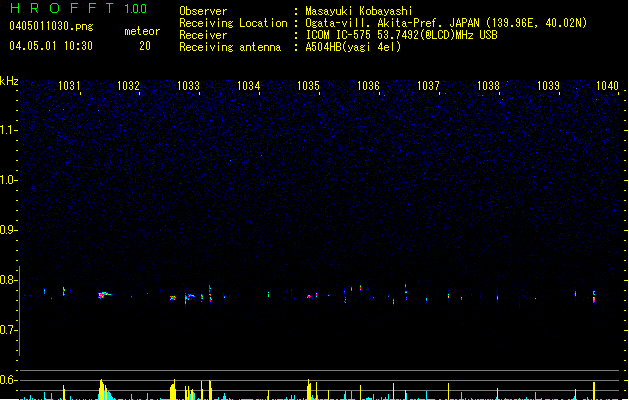Click the 1034 time axis marker
Screen dimensions: 629x400
tap(248, 85)
